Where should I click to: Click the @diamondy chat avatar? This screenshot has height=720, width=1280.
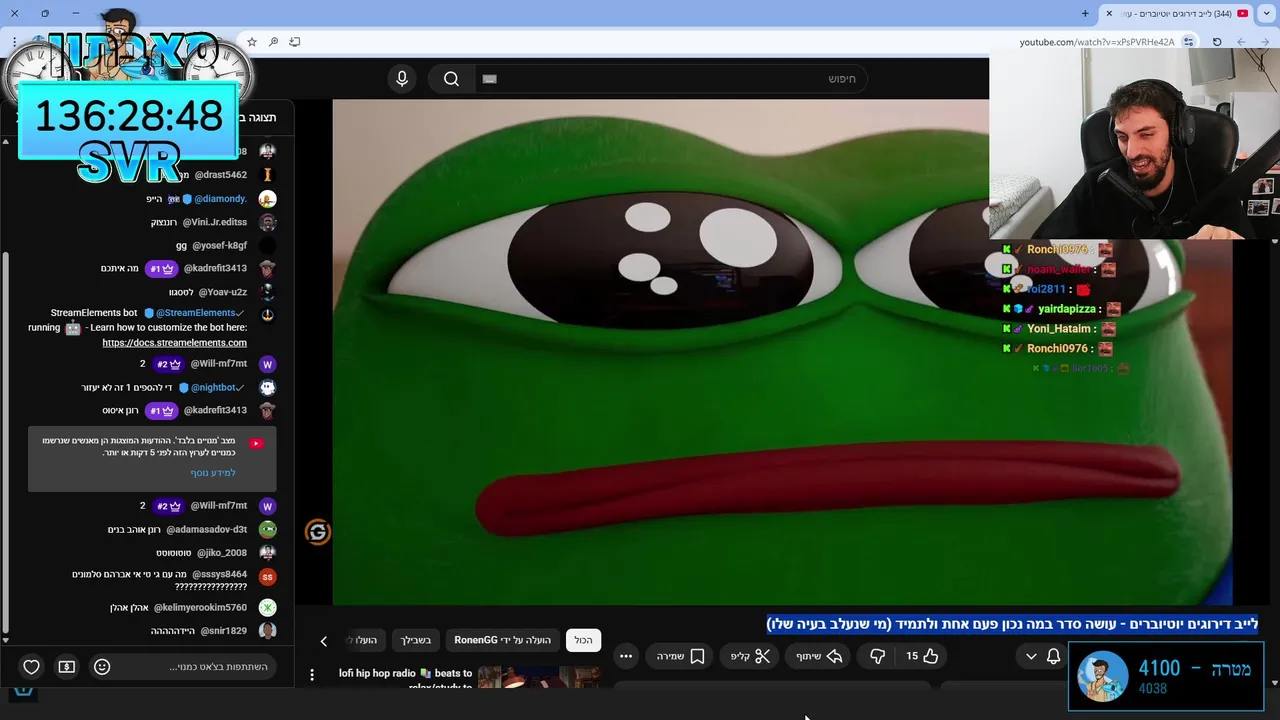pyautogui.click(x=267, y=199)
